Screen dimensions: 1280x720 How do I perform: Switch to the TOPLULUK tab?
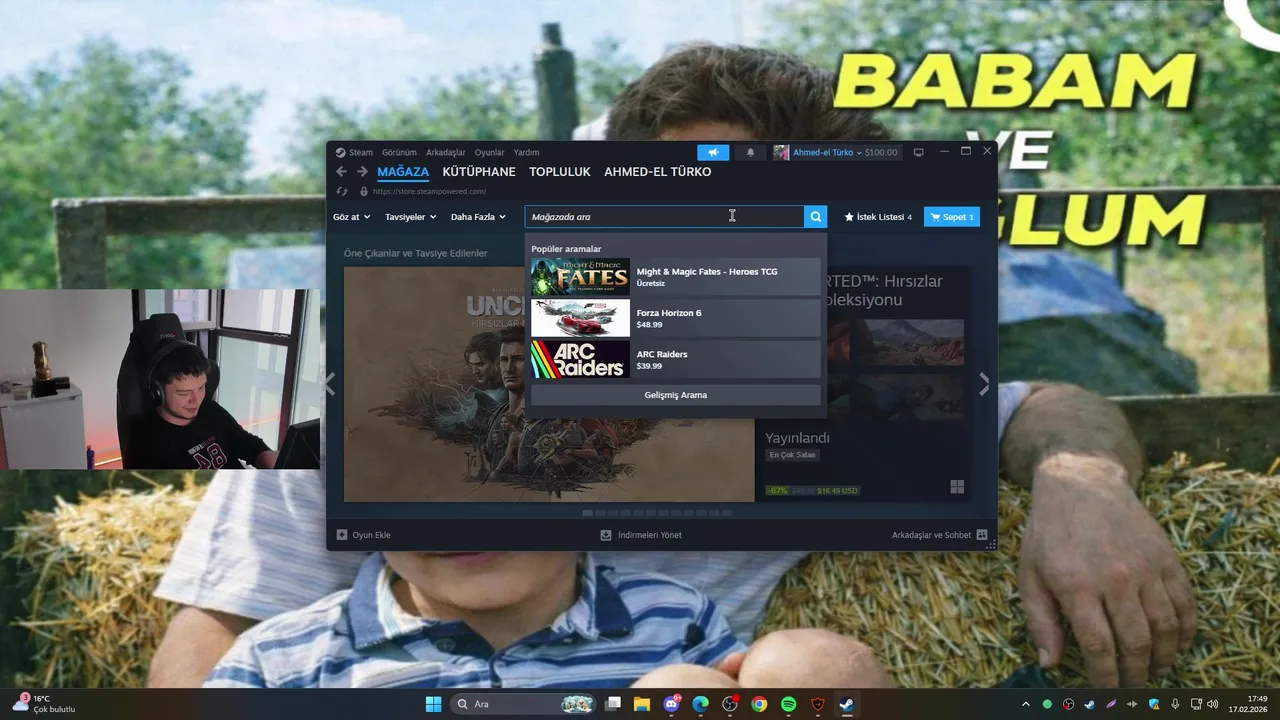pos(560,172)
